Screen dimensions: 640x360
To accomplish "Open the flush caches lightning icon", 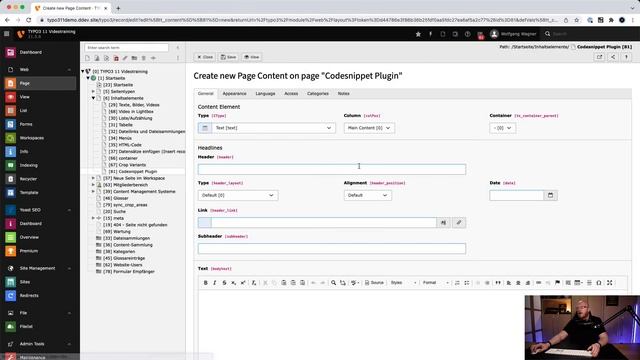I will [x=430, y=34].
